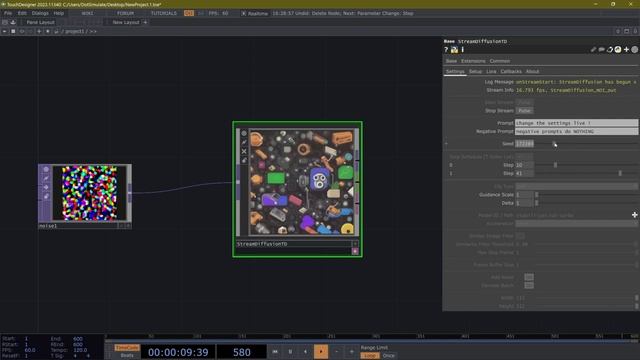Click the pencil edit icon in parameter header
The image size is (640, 360).
click(593, 50)
